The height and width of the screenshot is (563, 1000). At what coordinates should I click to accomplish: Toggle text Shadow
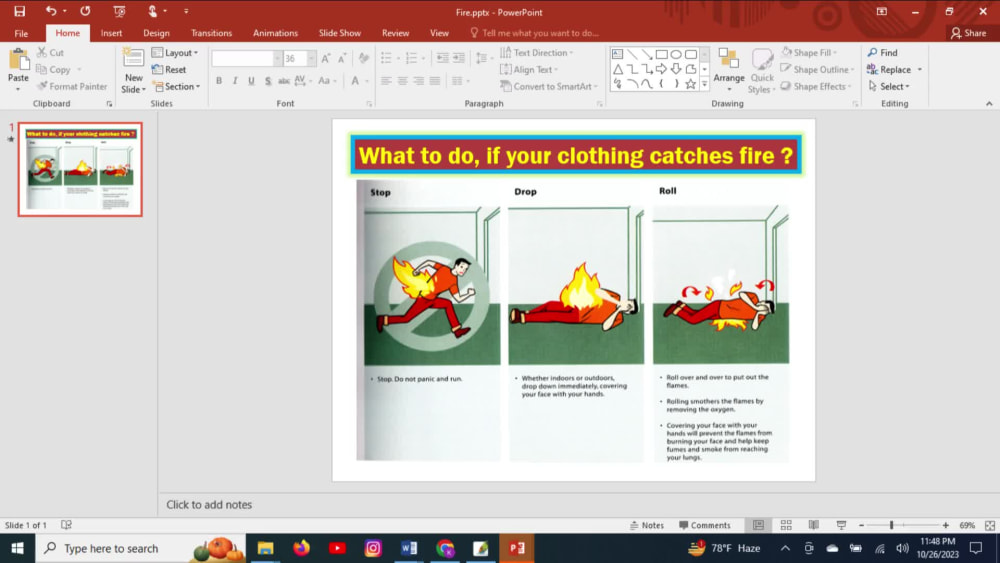click(x=268, y=81)
